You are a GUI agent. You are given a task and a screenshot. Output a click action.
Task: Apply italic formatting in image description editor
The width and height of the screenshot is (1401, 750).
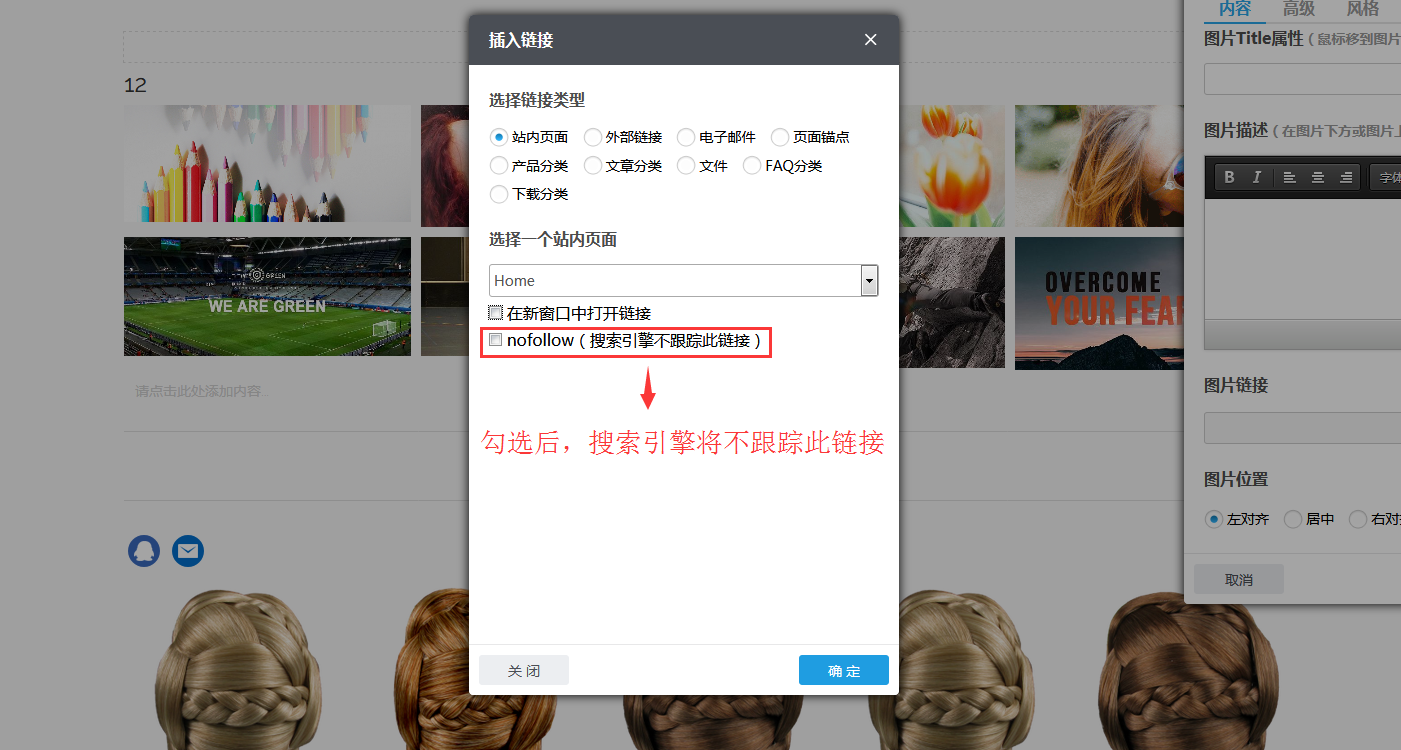pos(1256,176)
